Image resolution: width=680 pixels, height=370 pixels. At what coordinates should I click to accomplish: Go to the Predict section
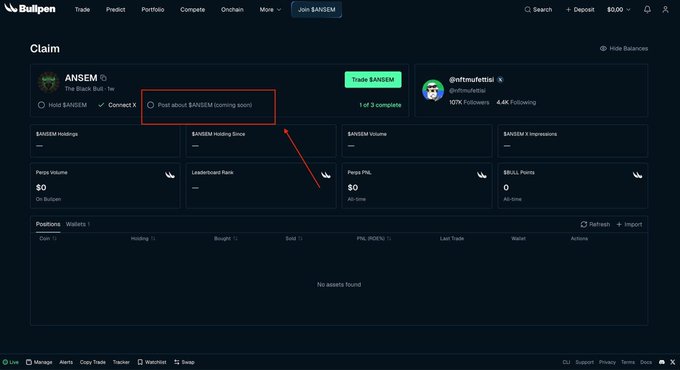point(115,10)
